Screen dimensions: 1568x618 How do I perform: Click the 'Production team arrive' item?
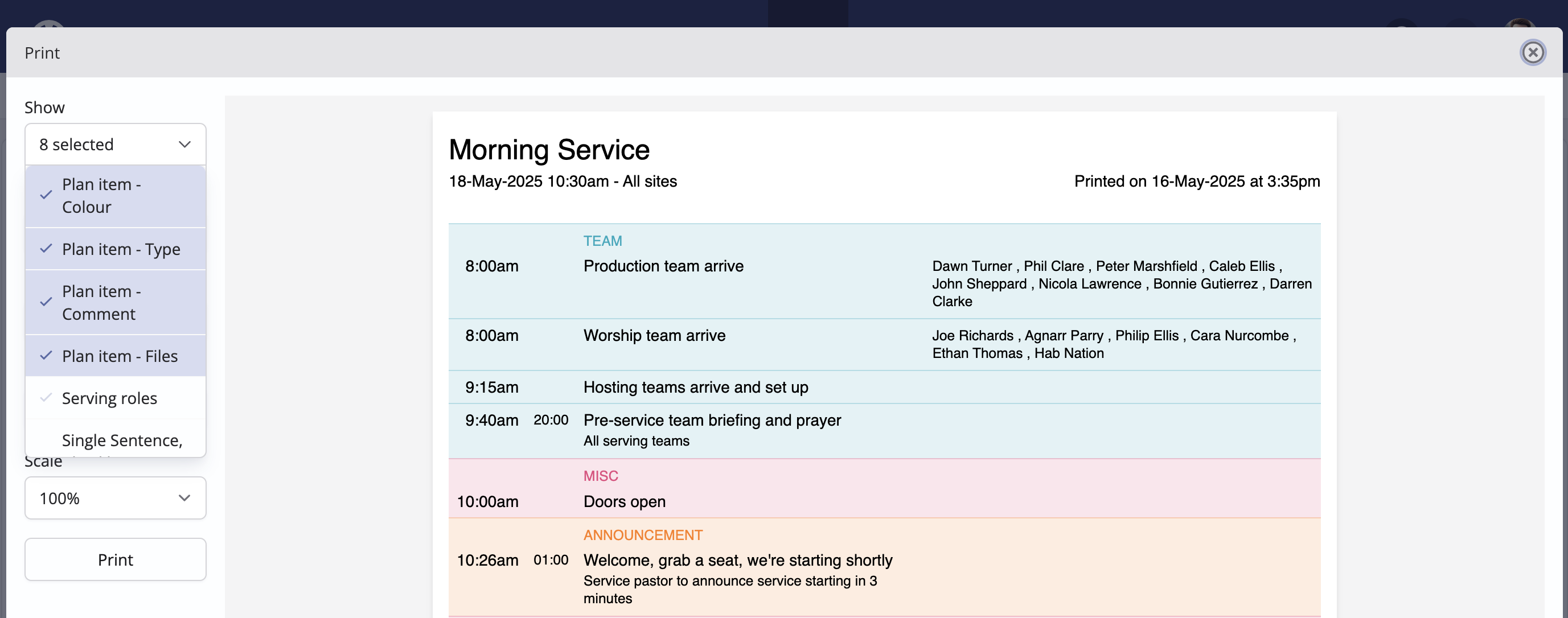[663, 266]
